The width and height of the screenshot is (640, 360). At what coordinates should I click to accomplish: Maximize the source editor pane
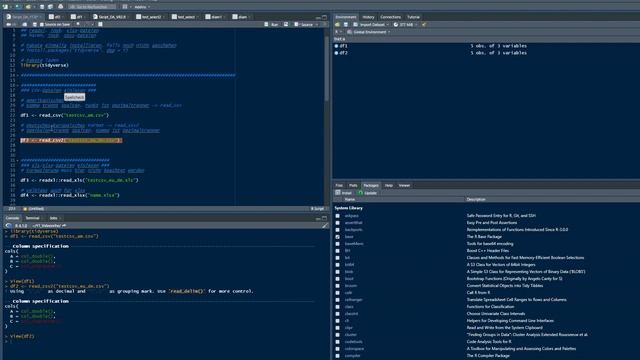(324, 17)
